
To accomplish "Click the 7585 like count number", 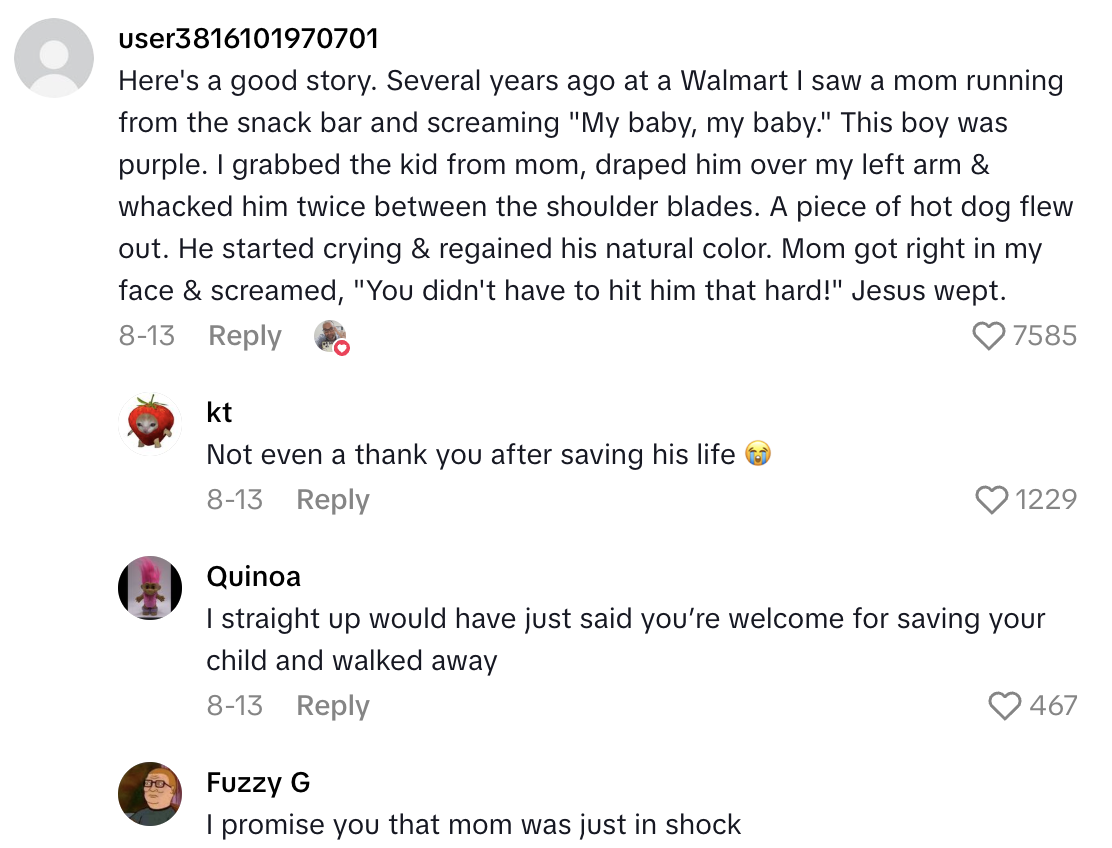I will (x=1047, y=337).
